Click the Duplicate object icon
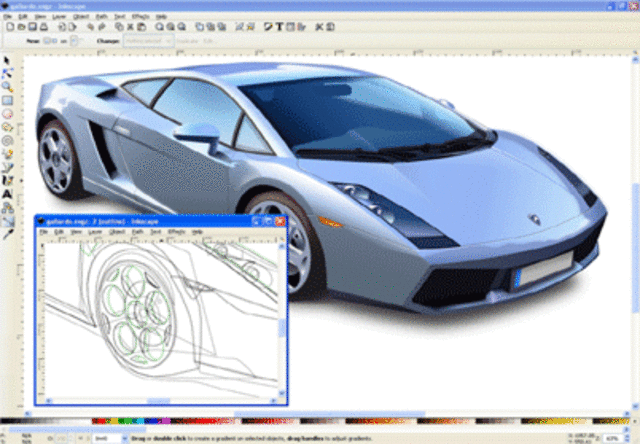640x444 pixels. click(x=200, y=27)
